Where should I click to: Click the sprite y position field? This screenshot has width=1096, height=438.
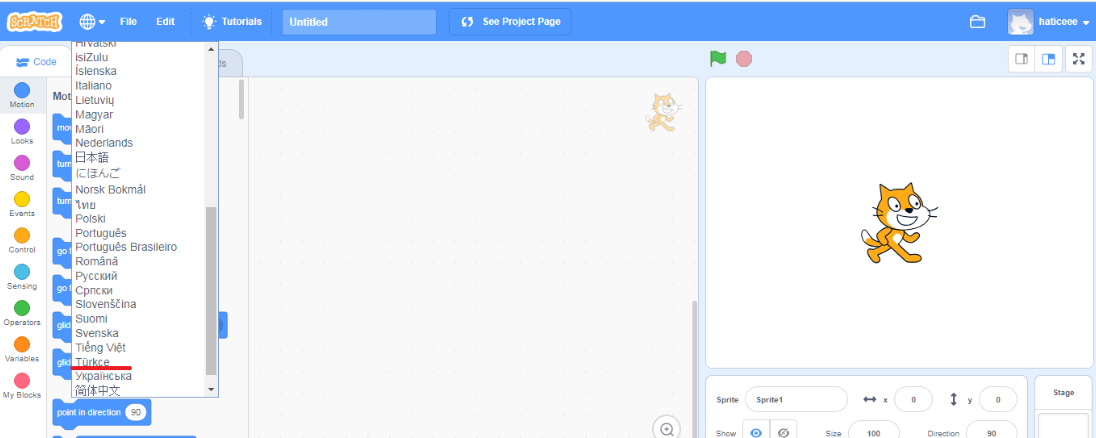pyautogui.click(x=997, y=400)
